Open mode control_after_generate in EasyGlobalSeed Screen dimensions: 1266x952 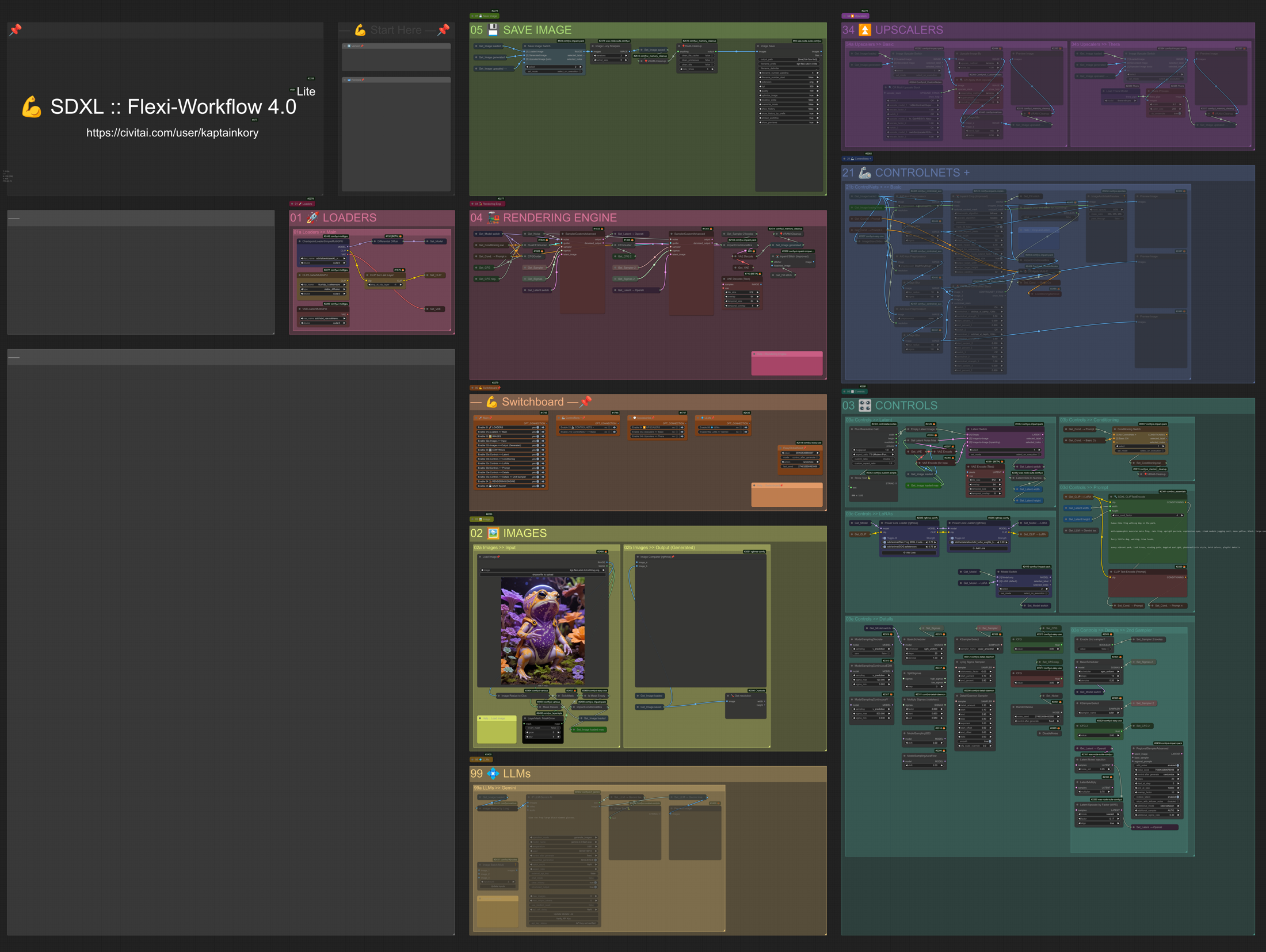pos(800,457)
